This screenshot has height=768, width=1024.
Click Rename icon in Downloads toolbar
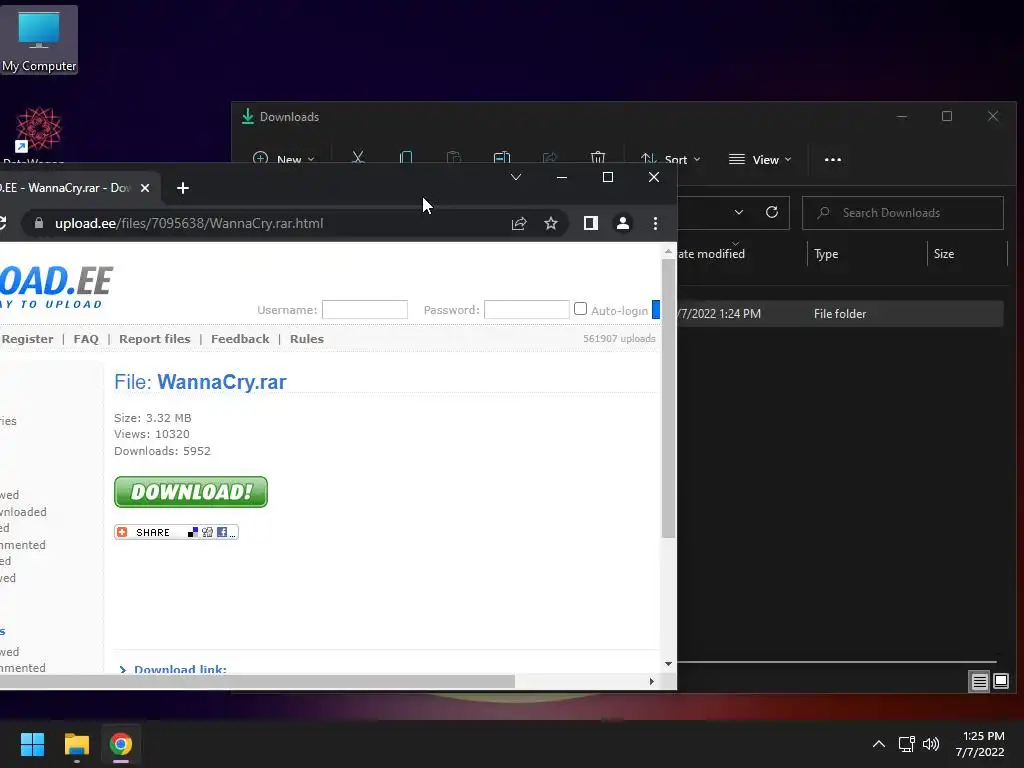[502, 157]
